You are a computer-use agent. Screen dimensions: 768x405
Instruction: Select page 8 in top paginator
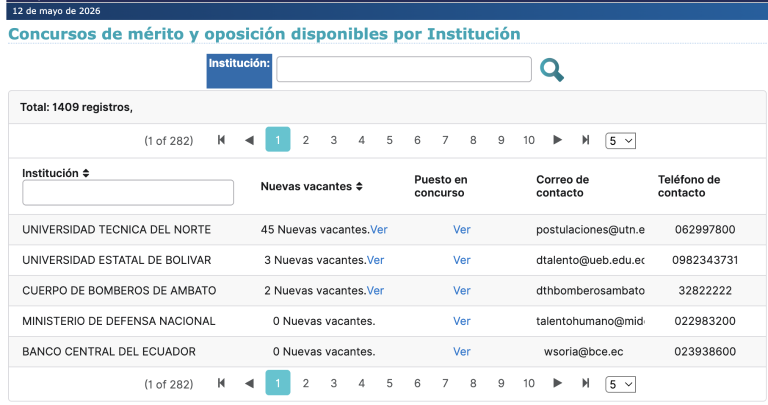[473, 140]
